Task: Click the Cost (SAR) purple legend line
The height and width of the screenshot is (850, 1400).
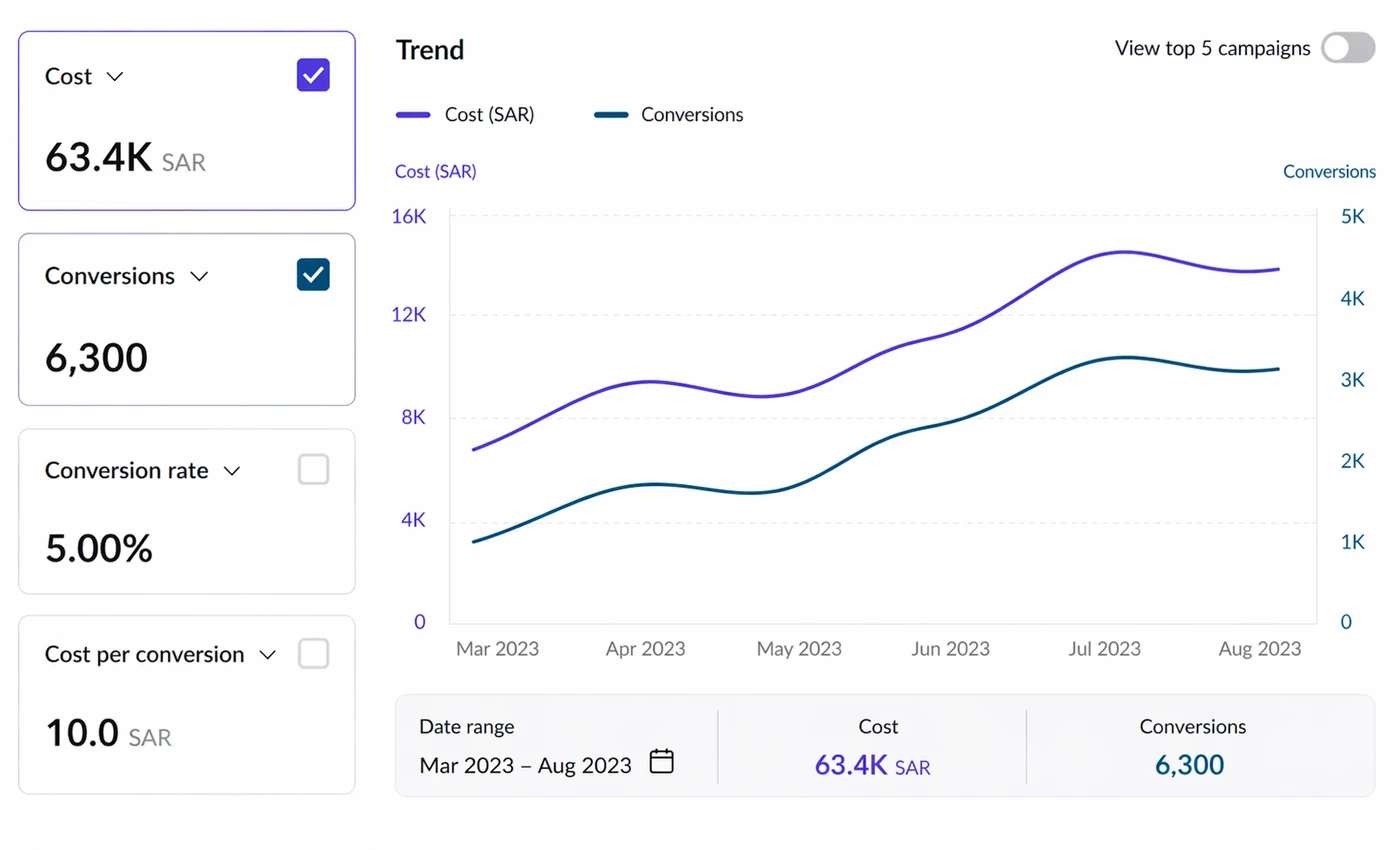Action: pos(413,115)
